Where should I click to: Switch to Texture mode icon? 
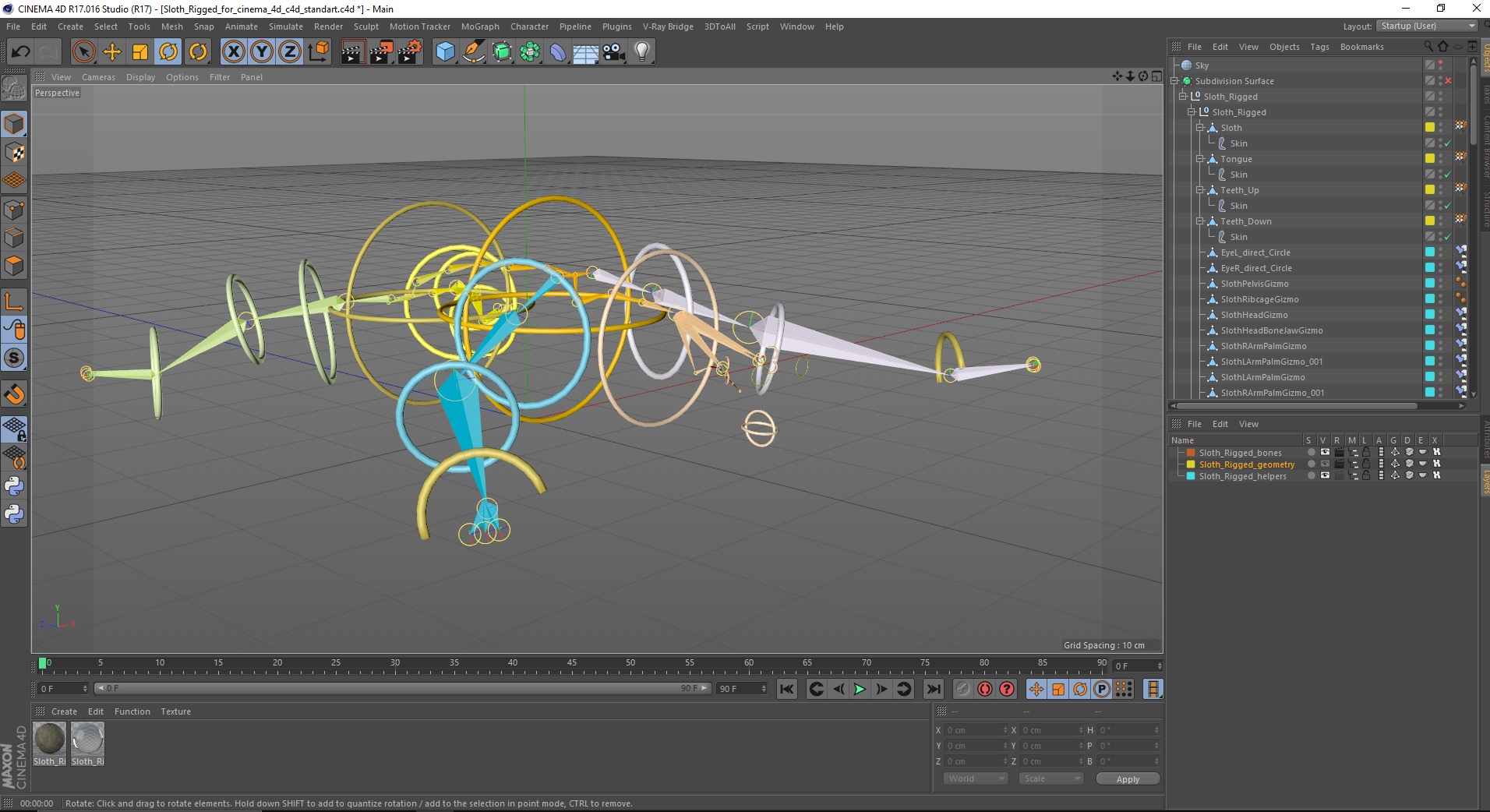click(x=14, y=153)
